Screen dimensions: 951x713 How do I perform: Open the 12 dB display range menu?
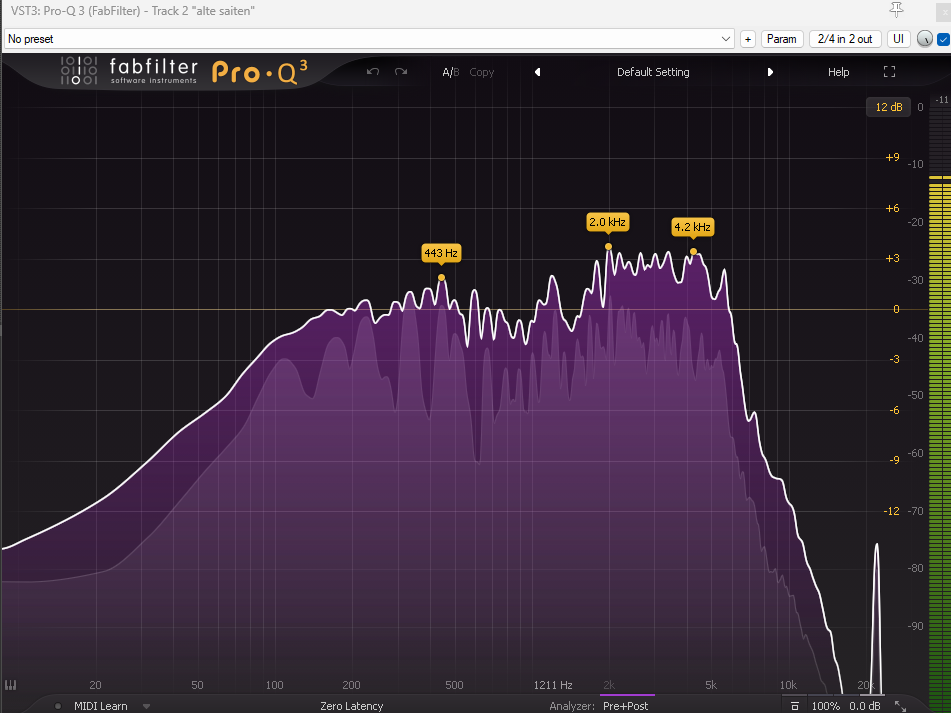(887, 107)
